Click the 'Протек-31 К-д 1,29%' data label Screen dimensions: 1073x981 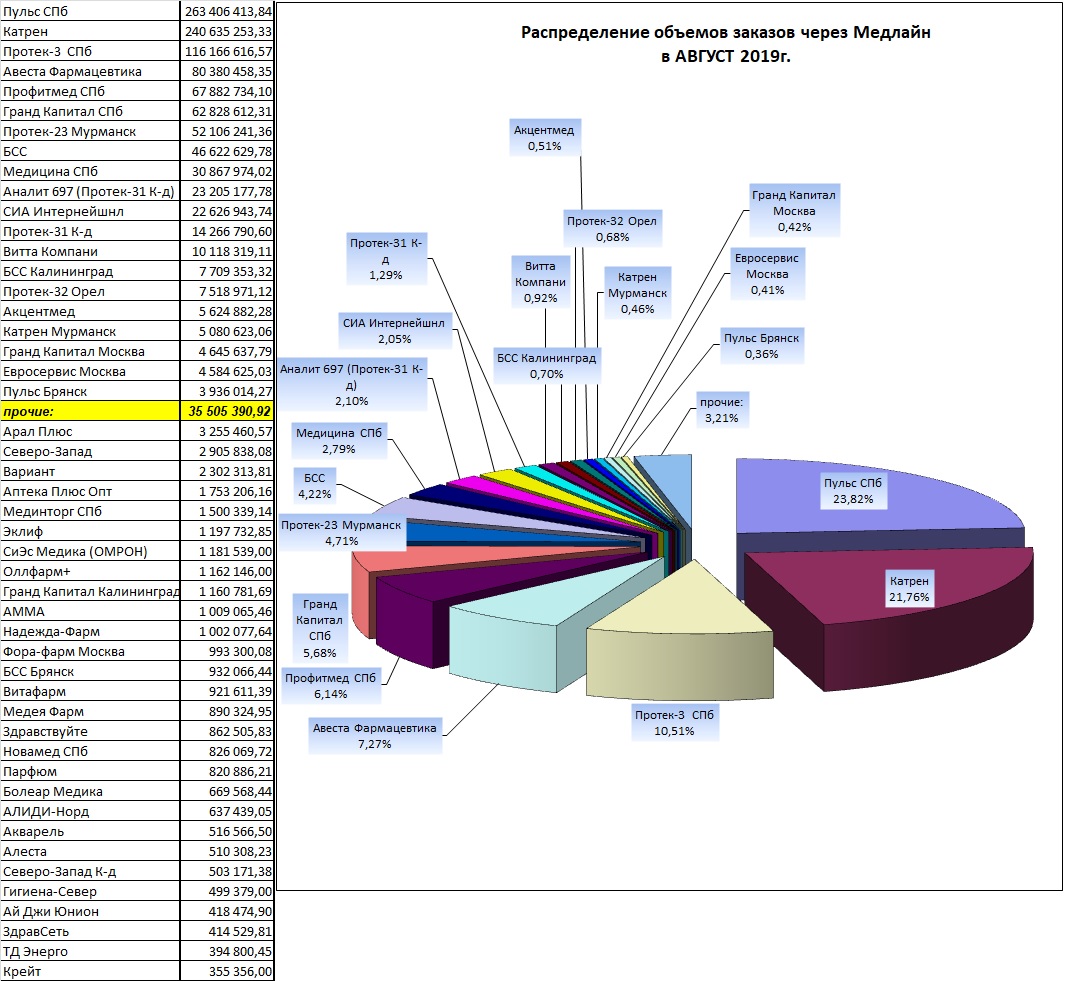click(386, 259)
